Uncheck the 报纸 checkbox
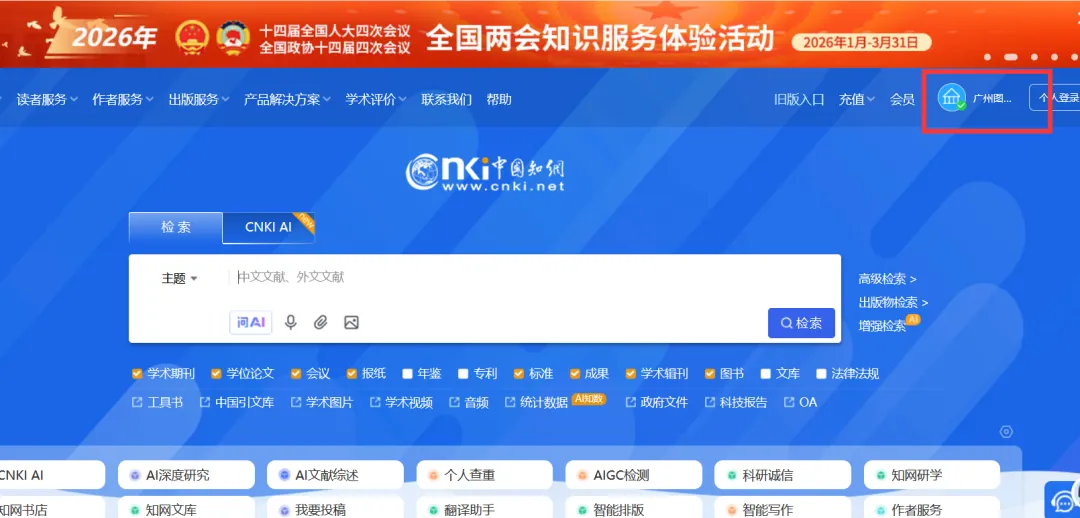This screenshot has height=518, width=1080. click(x=352, y=374)
